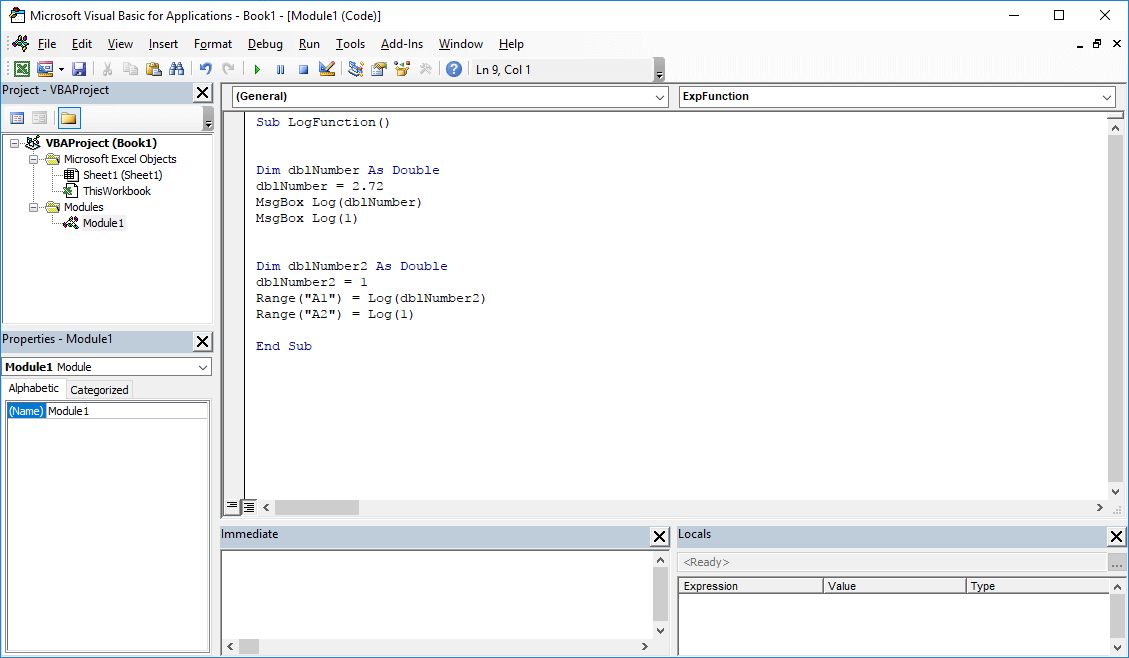The width and height of the screenshot is (1129, 658).
Task: Click the Undo icon in the toolbar
Action: (x=205, y=68)
